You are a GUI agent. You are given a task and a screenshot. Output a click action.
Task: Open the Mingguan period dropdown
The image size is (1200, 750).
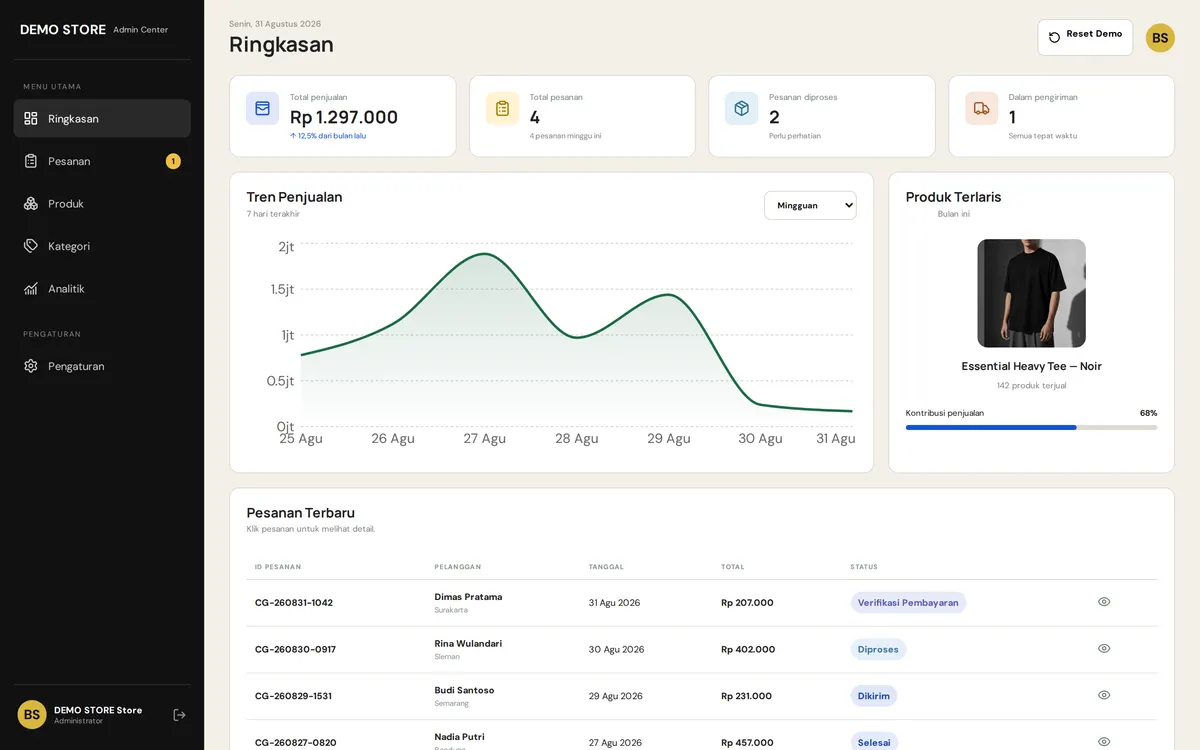tap(810, 205)
